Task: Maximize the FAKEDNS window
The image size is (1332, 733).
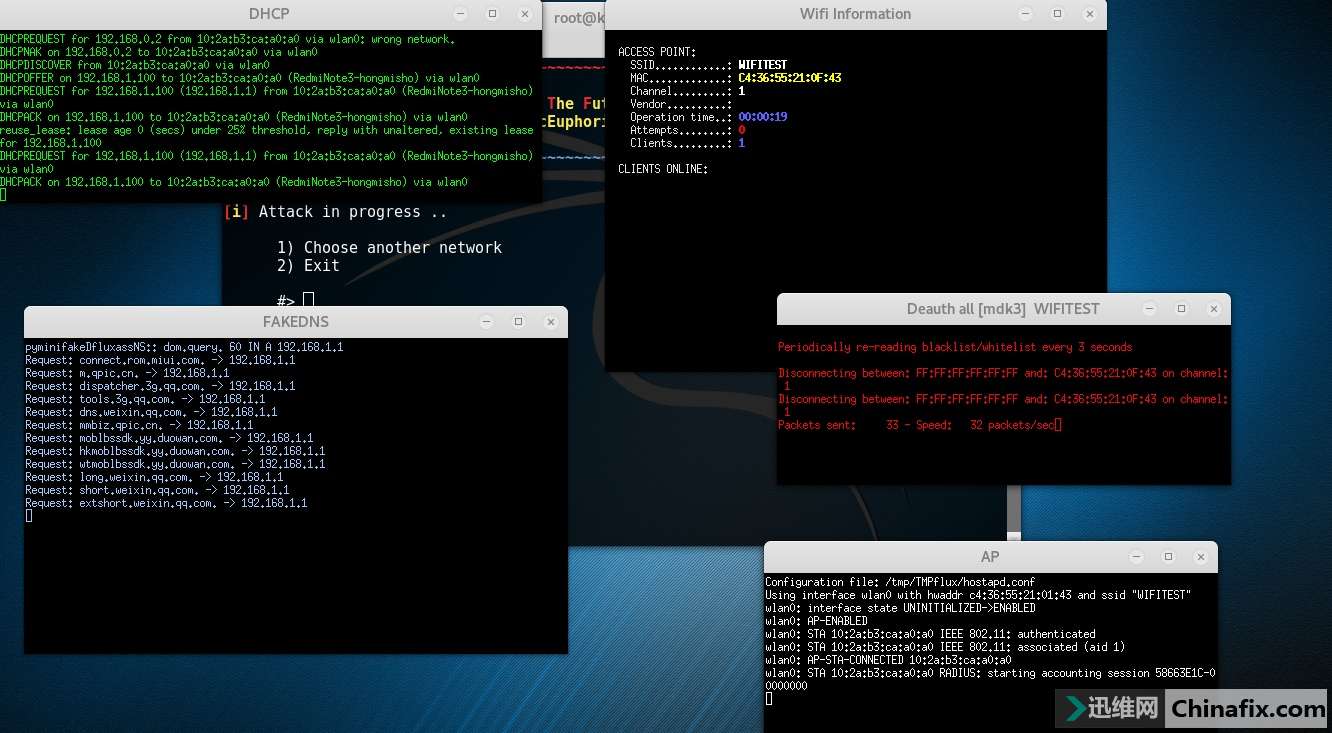Action: pos(518,322)
